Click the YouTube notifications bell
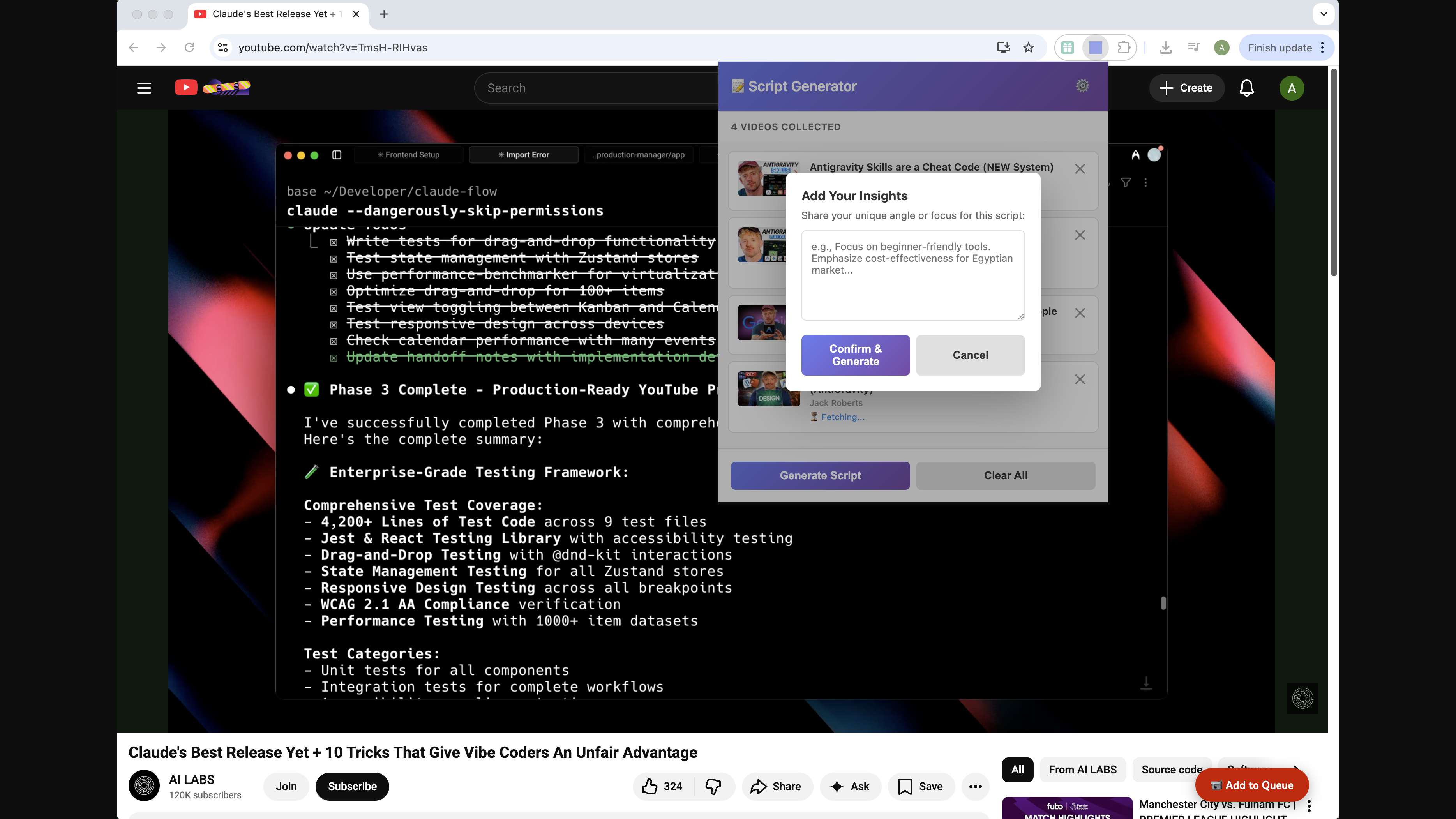The height and width of the screenshot is (819, 1456). [1246, 88]
